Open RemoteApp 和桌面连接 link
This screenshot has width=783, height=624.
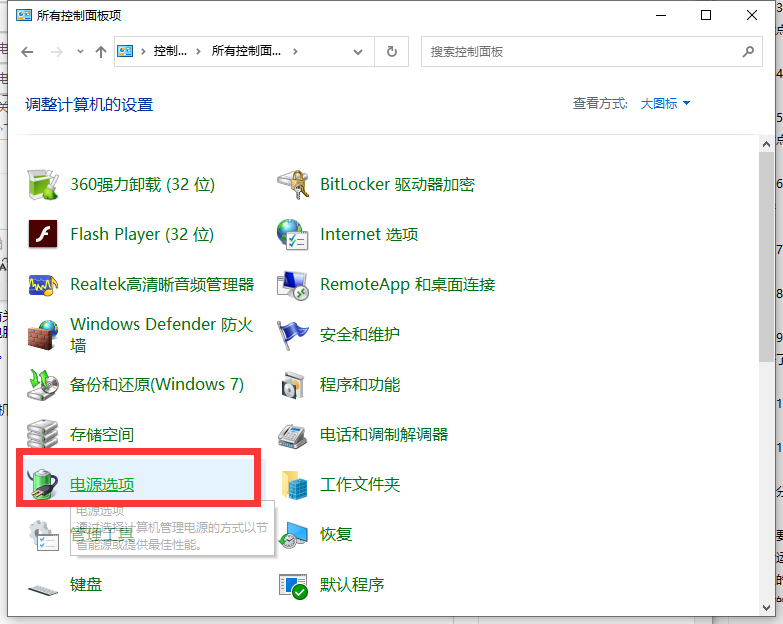(407, 285)
